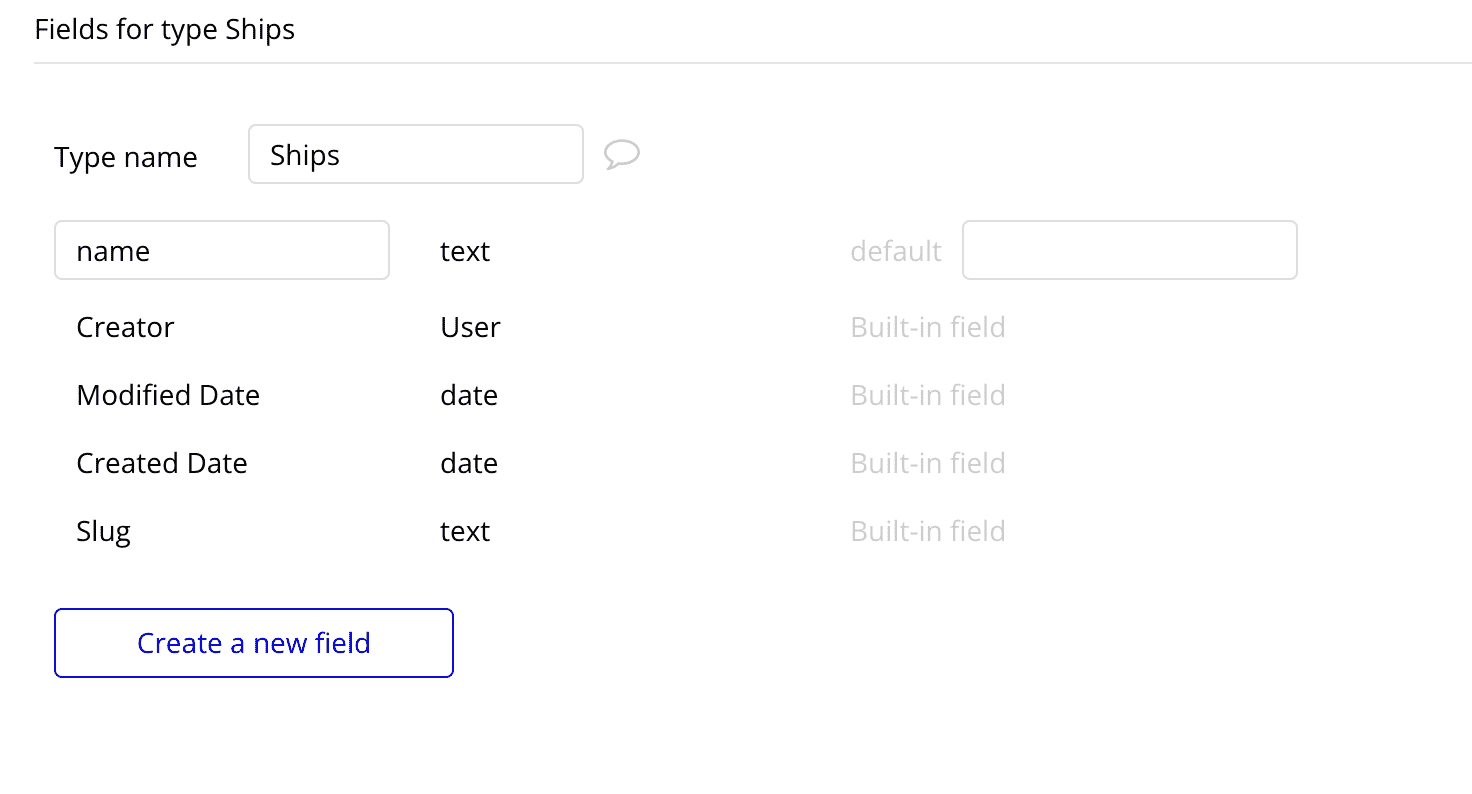Select the Creator field row label

(x=125, y=327)
